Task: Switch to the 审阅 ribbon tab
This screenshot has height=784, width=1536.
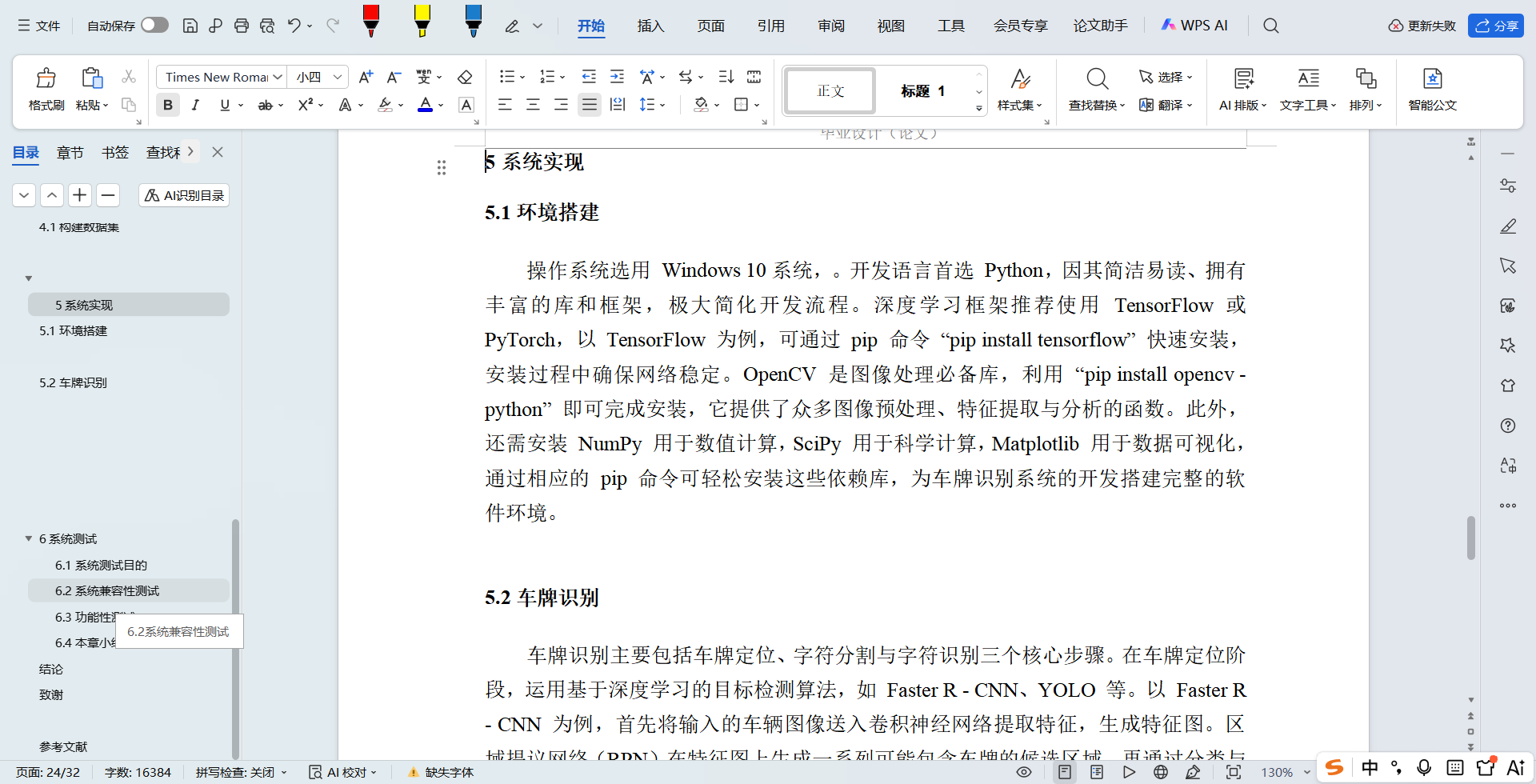Action: (x=831, y=26)
